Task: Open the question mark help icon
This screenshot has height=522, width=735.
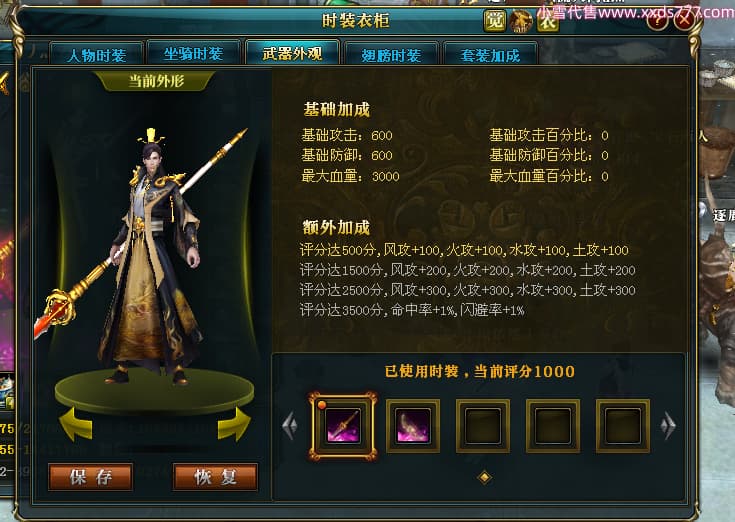Action: pos(657,20)
